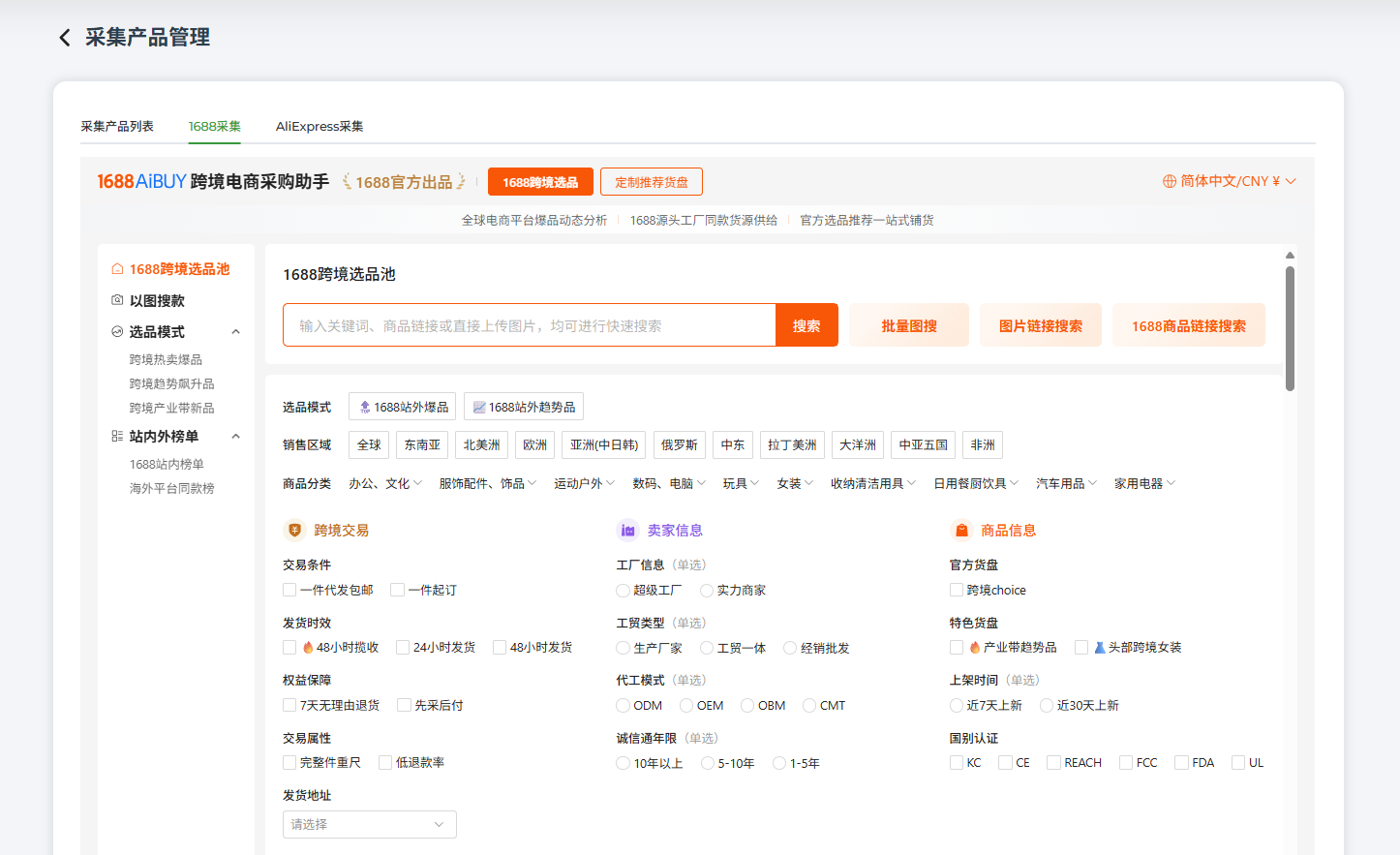The image size is (1400, 855).
Task: Open the 简体中文/CNY ¥ language dropdown
Action: [1230, 181]
